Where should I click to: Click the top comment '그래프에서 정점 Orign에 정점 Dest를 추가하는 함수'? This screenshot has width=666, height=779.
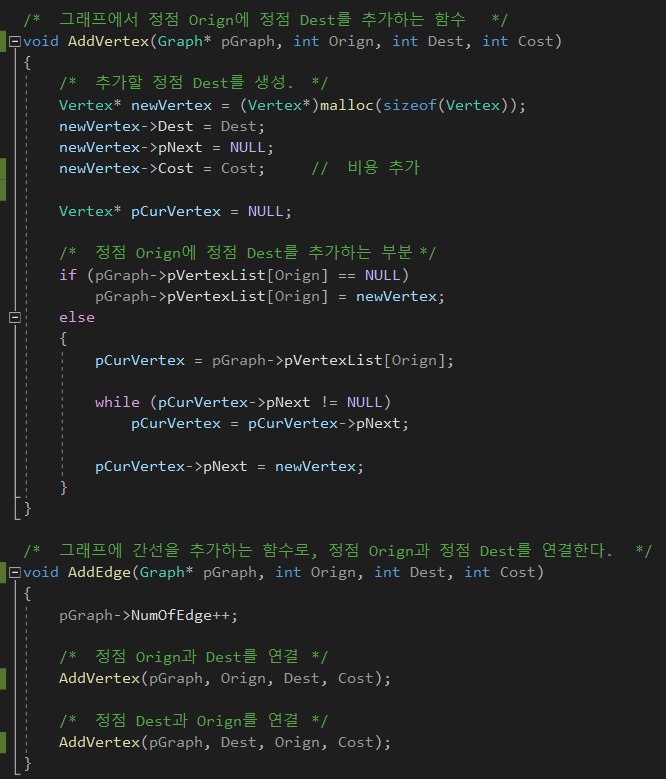tap(266, 20)
